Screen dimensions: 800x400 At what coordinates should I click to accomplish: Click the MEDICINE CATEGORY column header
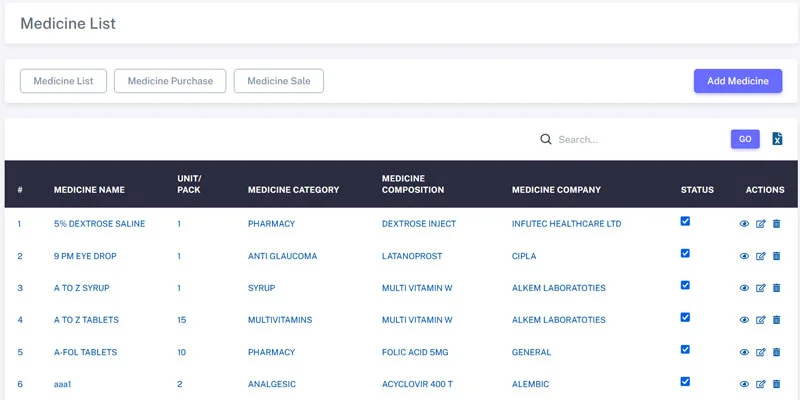tap(293, 190)
